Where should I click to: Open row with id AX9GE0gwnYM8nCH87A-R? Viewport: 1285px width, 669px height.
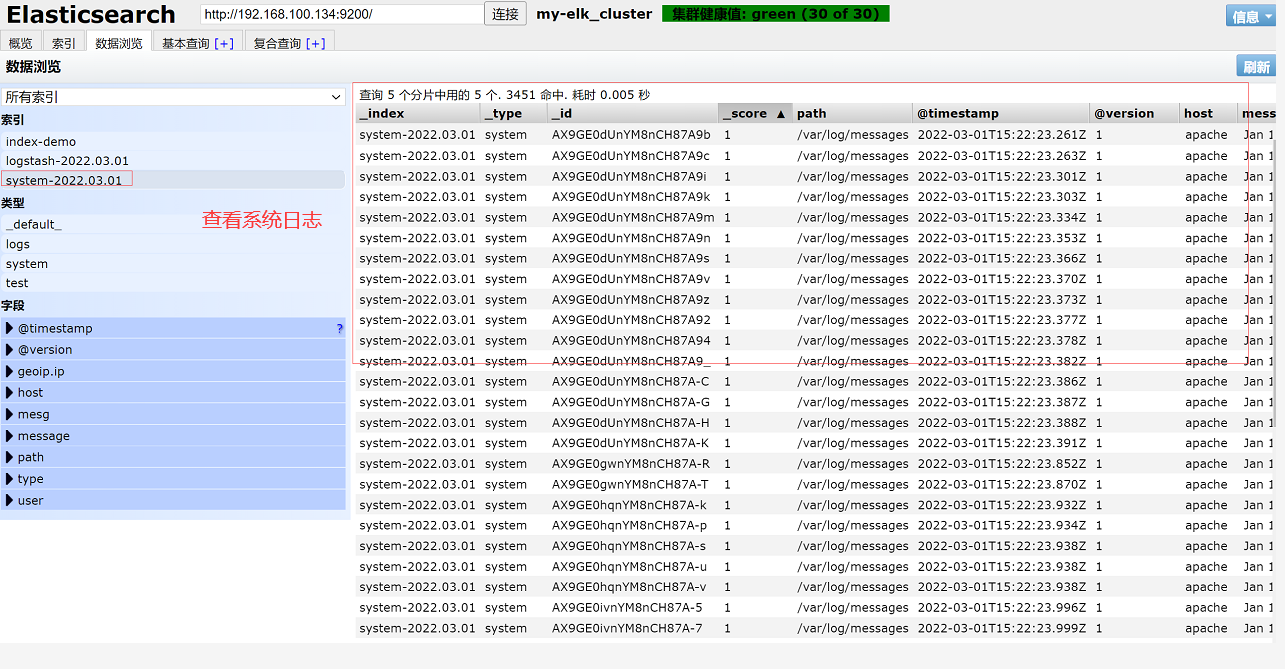631,464
